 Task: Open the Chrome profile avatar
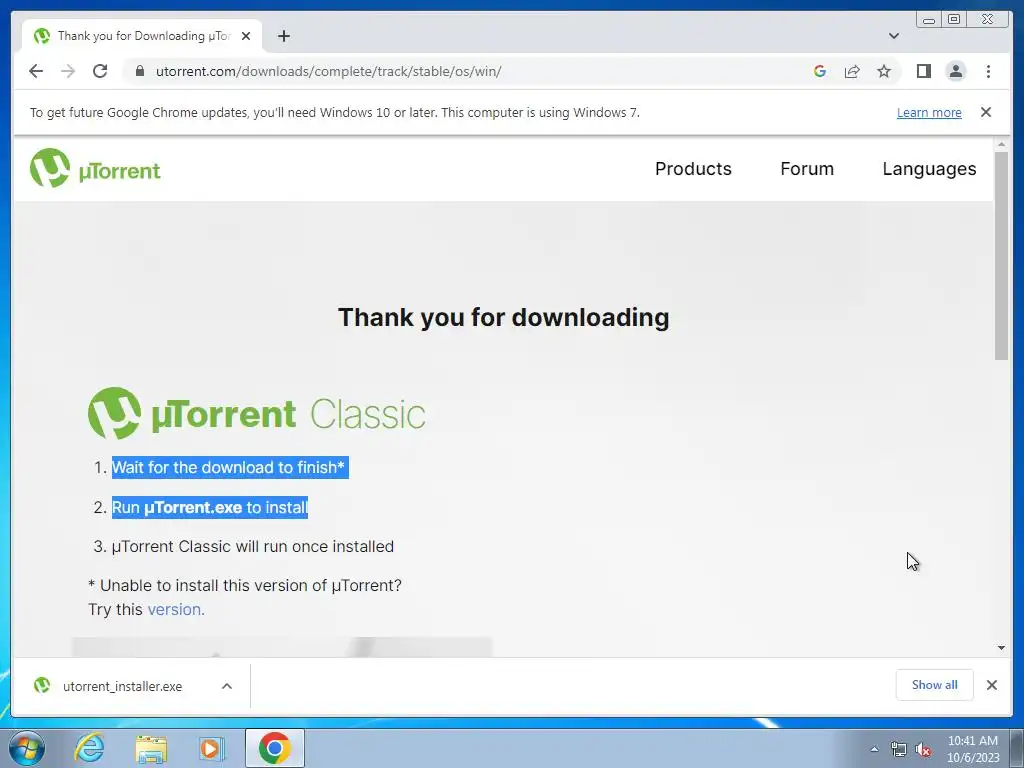tap(955, 71)
